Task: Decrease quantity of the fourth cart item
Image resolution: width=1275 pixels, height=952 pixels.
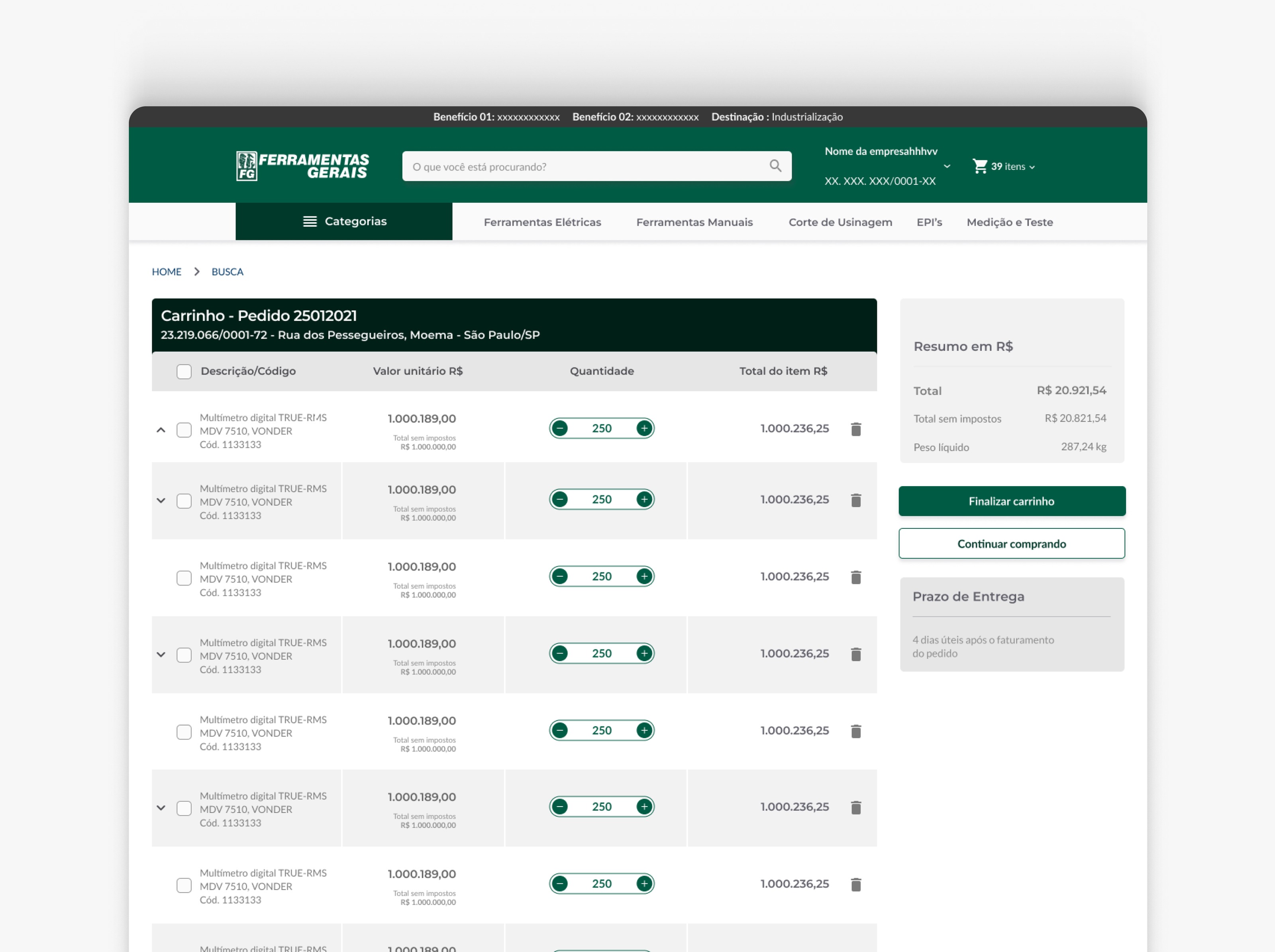Action: (x=559, y=654)
